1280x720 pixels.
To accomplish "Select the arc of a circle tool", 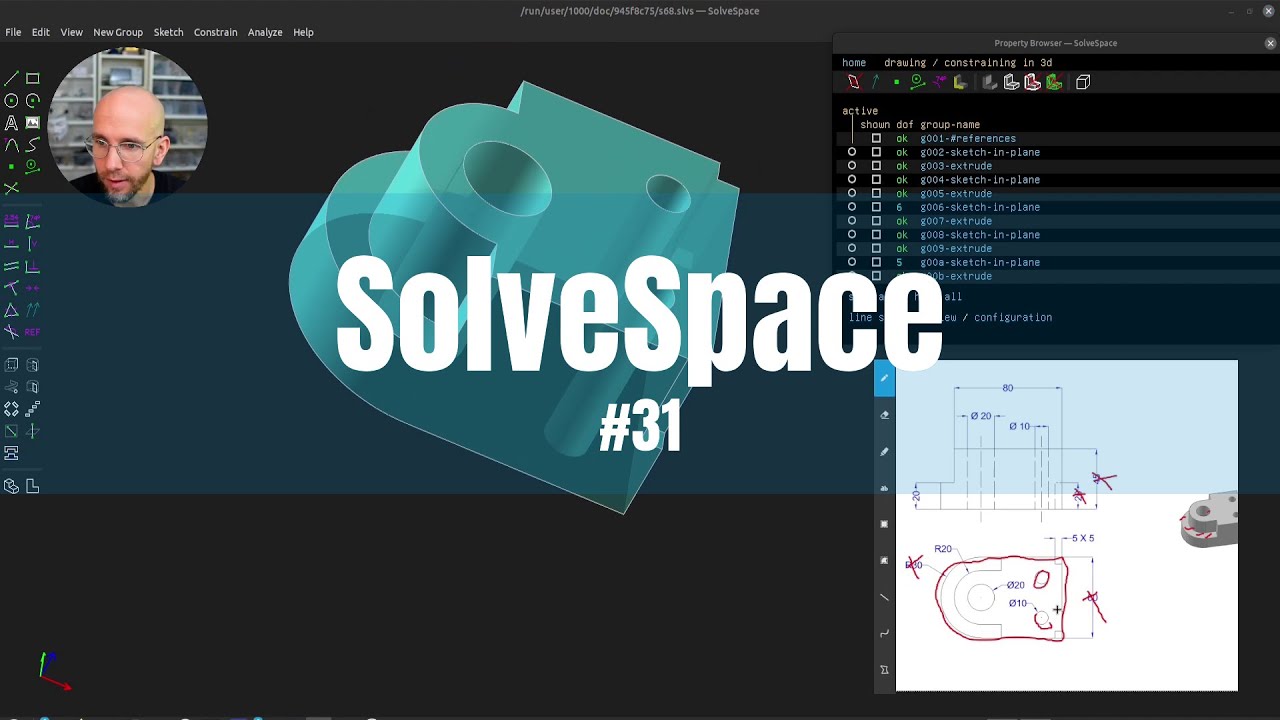I will (33, 101).
